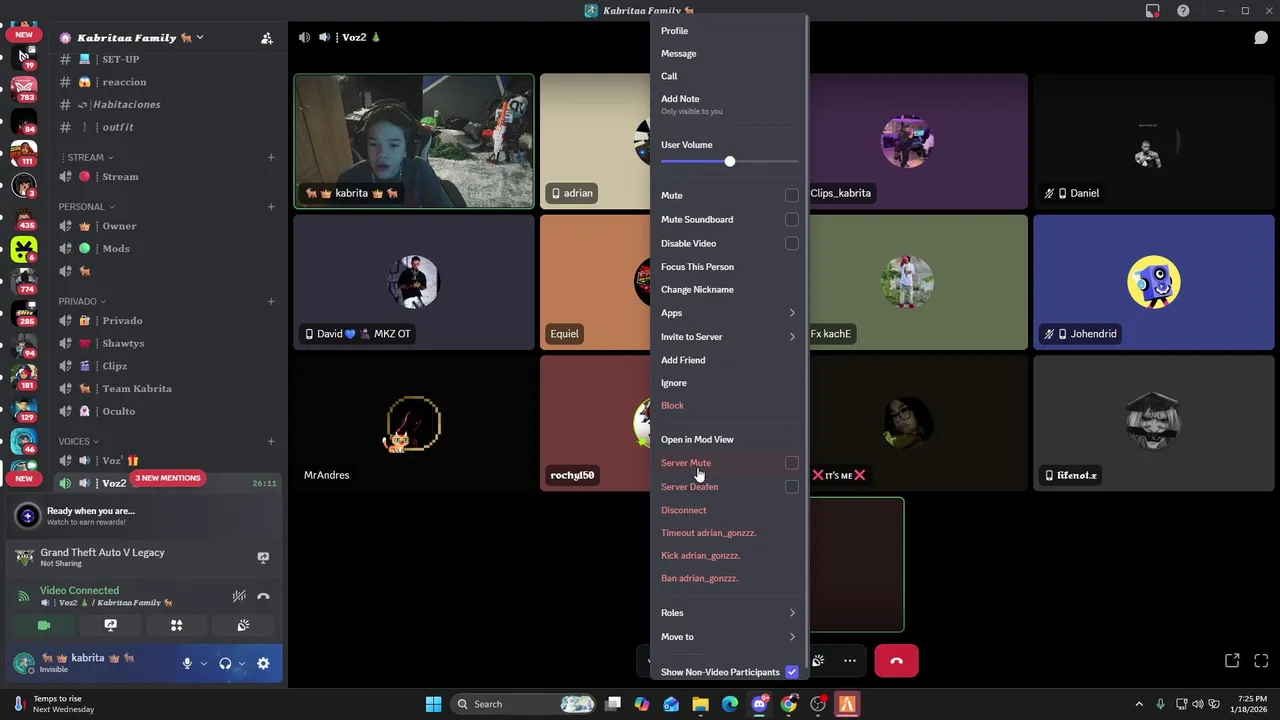Expand the Roles submenu
Image resolution: width=1280 pixels, height=720 pixels.
728,613
